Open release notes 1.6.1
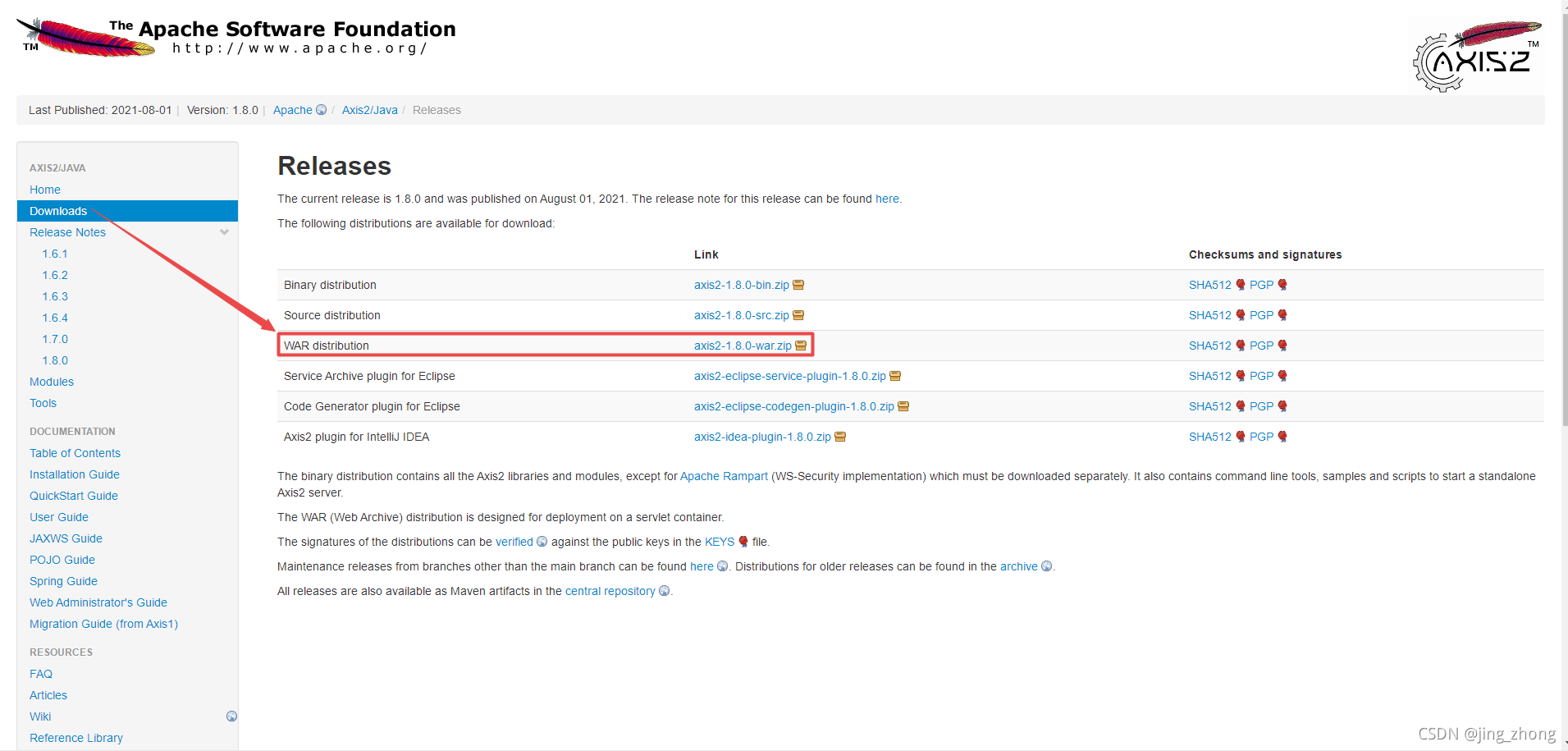 click(55, 254)
